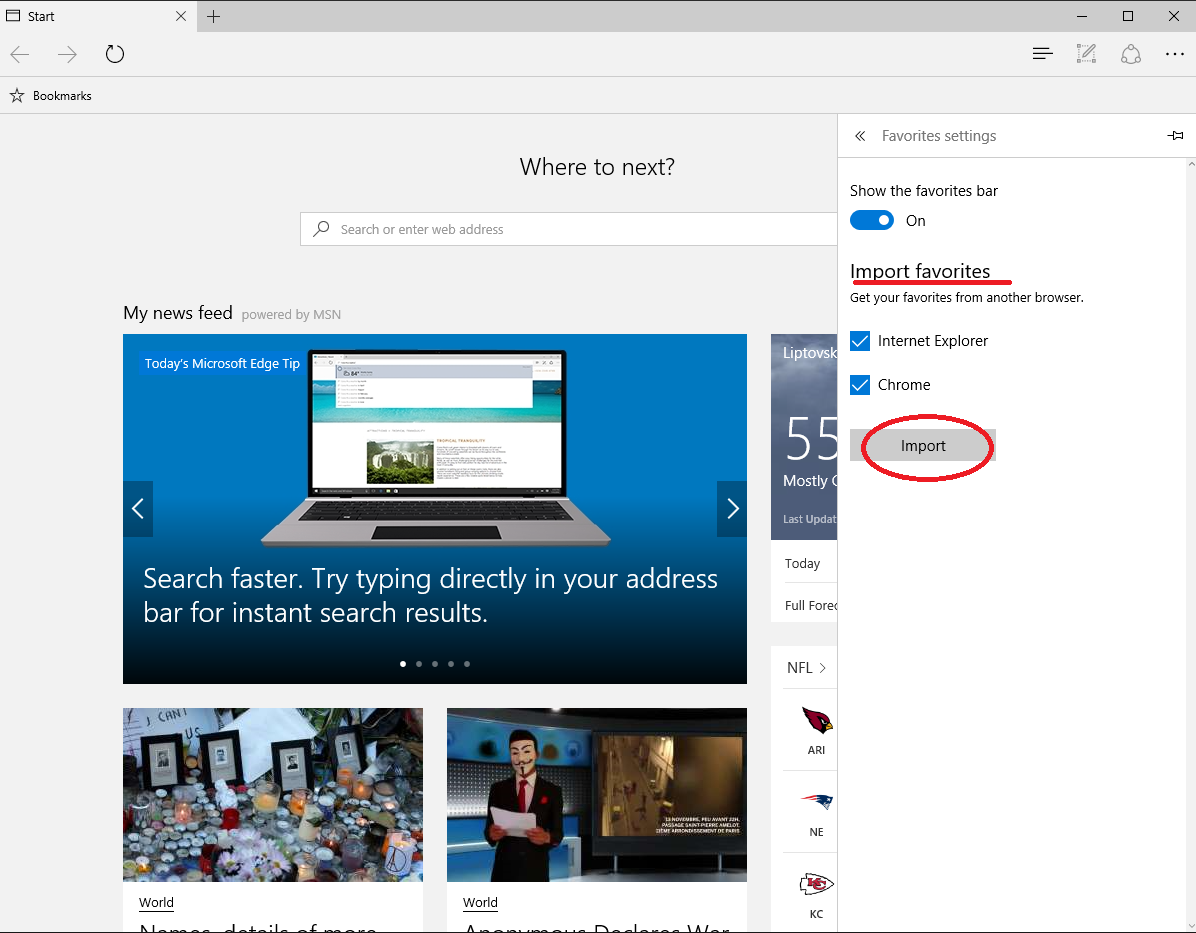1196x933 pixels.
Task: Select the fifth carousel dot indicator
Action: [467, 664]
